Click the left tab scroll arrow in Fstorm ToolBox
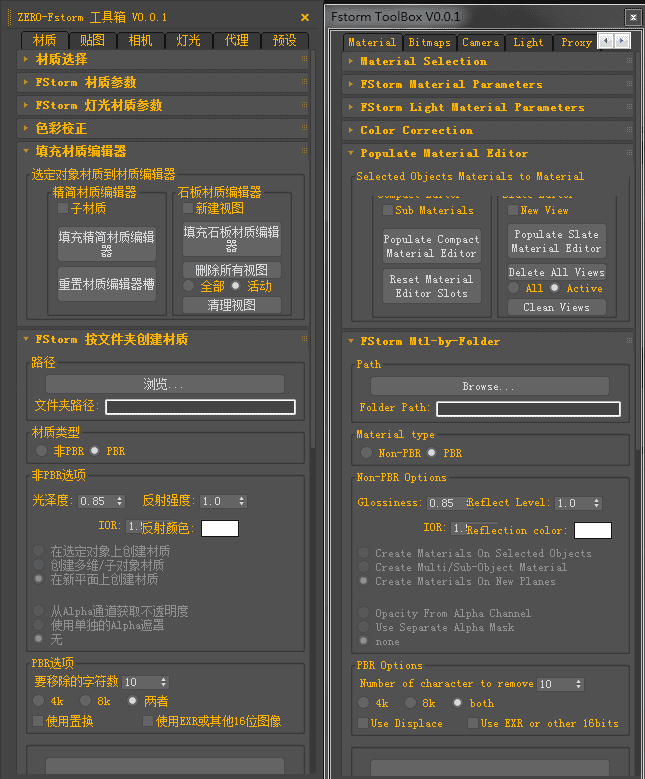 click(605, 41)
